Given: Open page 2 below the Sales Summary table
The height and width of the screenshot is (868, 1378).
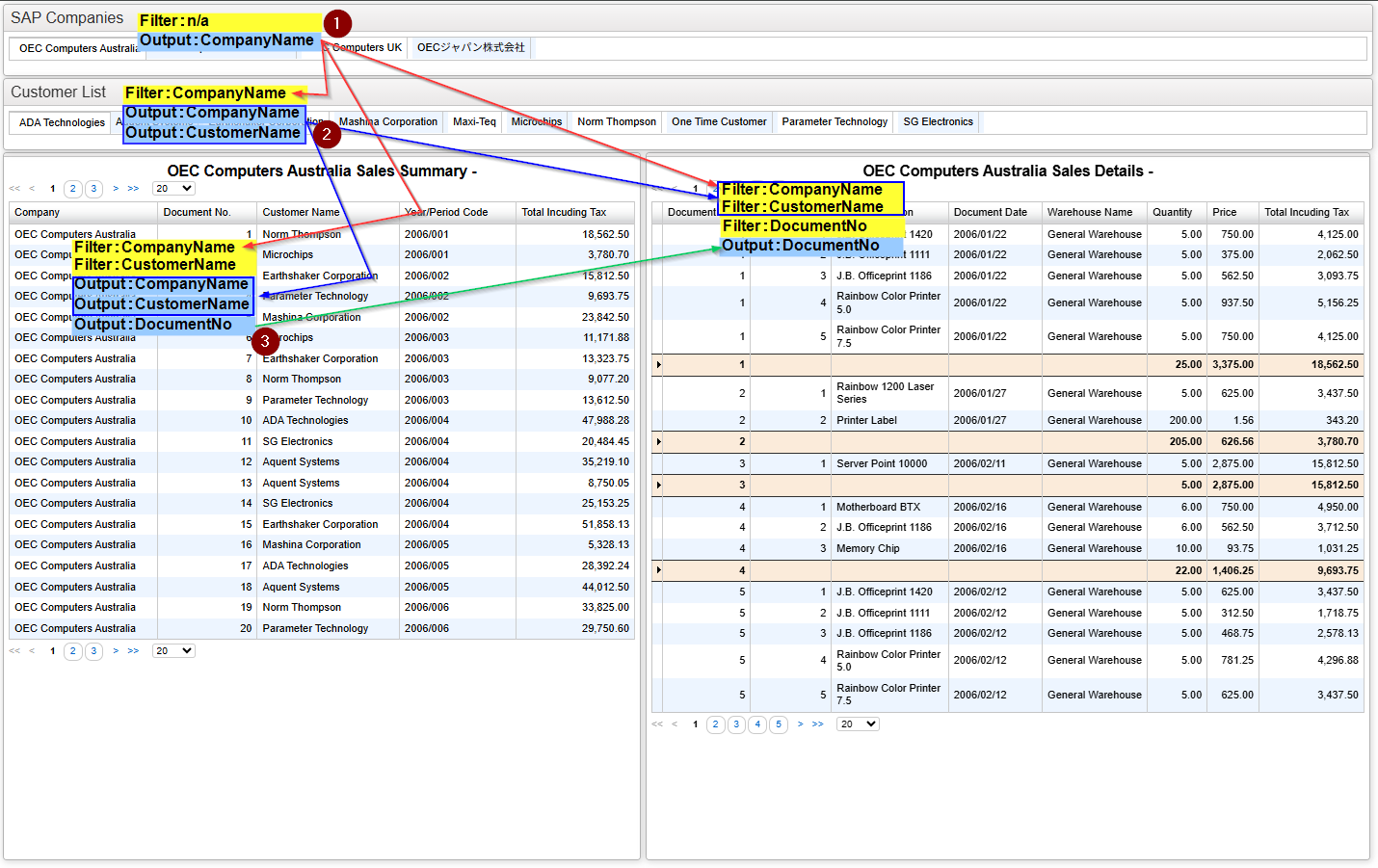Looking at the screenshot, I should click(x=73, y=651).
